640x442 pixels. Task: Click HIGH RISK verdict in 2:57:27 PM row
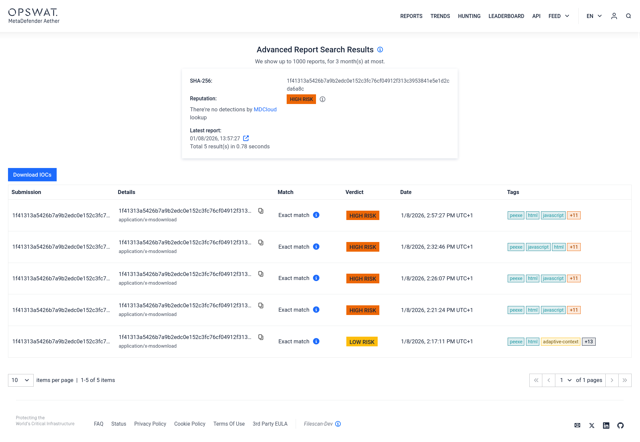tap(362, 215)
